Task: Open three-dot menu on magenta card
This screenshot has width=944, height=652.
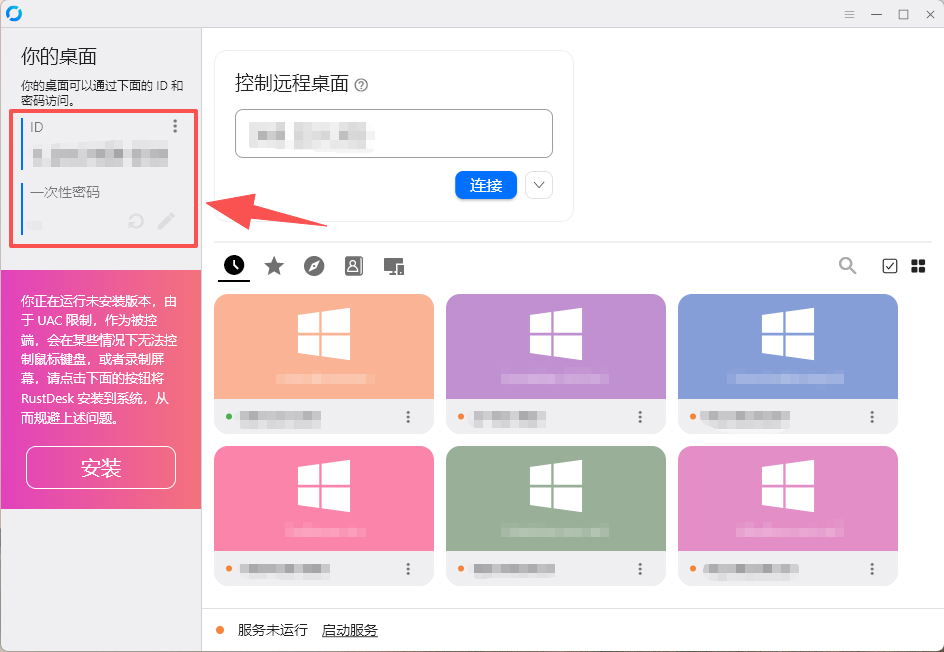Action: click(x=872, y=568)
